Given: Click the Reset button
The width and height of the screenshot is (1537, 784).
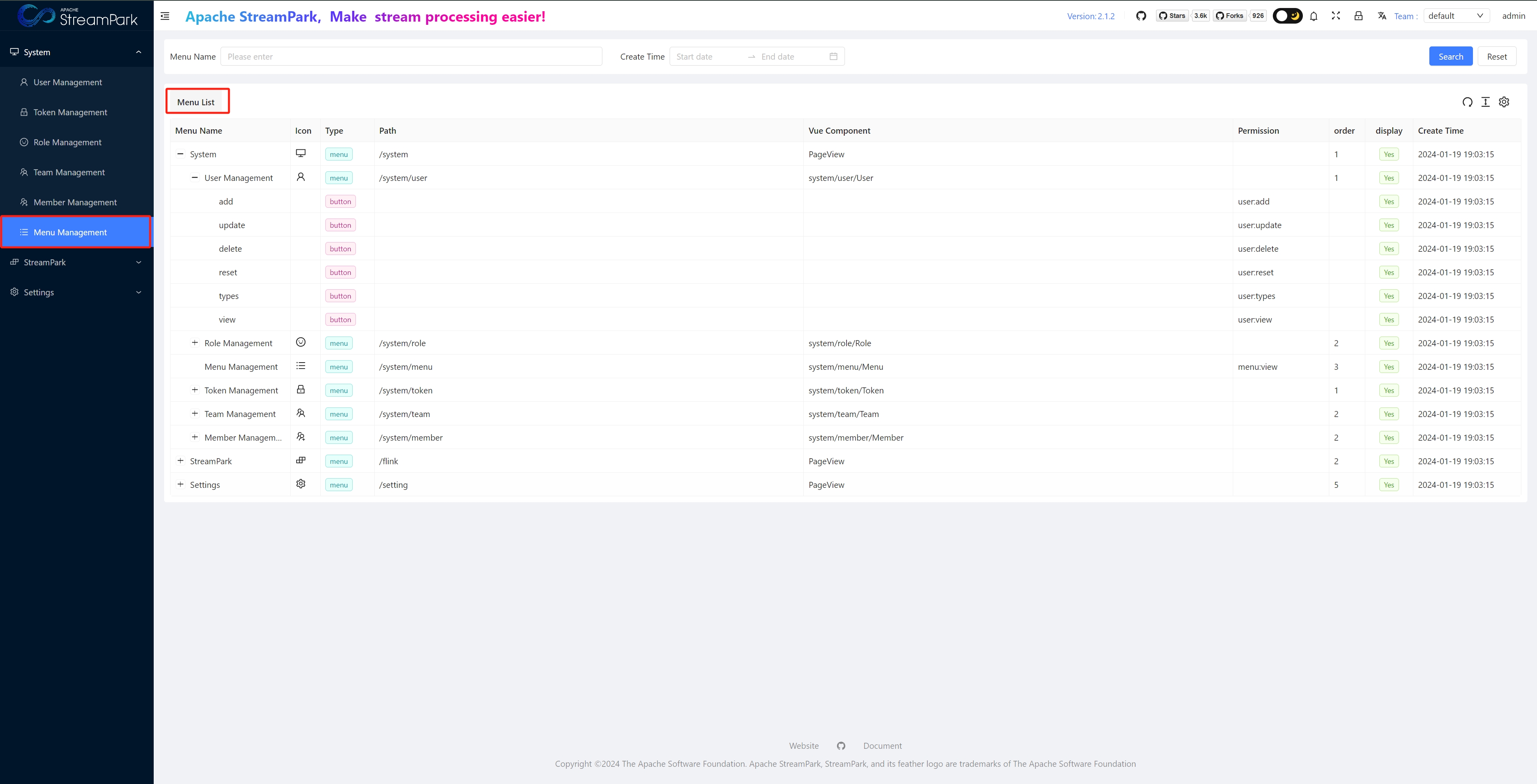Looking at the screenshot, I should click(x=1497, y=57).
